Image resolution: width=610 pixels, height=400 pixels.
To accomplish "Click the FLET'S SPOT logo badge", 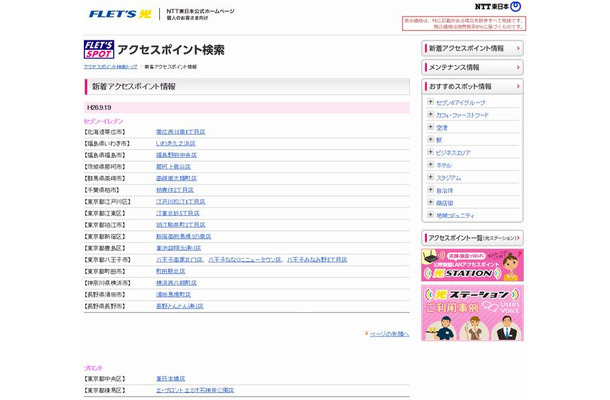I will tap(99, 49).
